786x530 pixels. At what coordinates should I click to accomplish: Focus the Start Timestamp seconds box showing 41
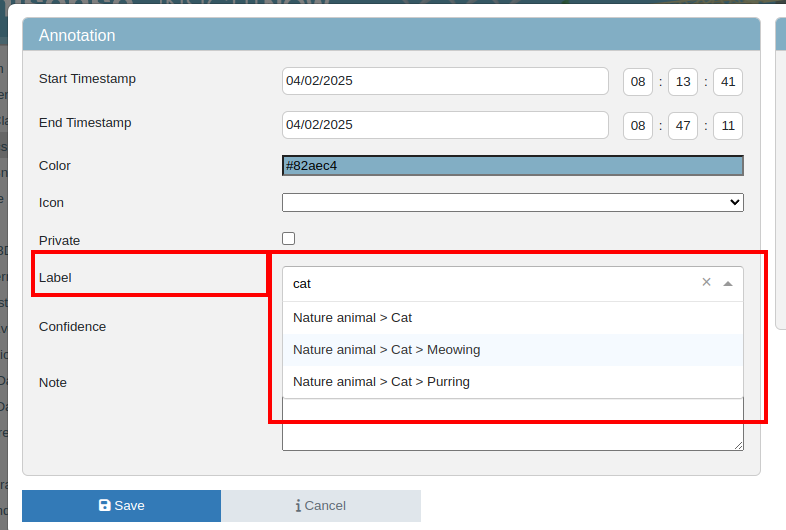point(727,82)
